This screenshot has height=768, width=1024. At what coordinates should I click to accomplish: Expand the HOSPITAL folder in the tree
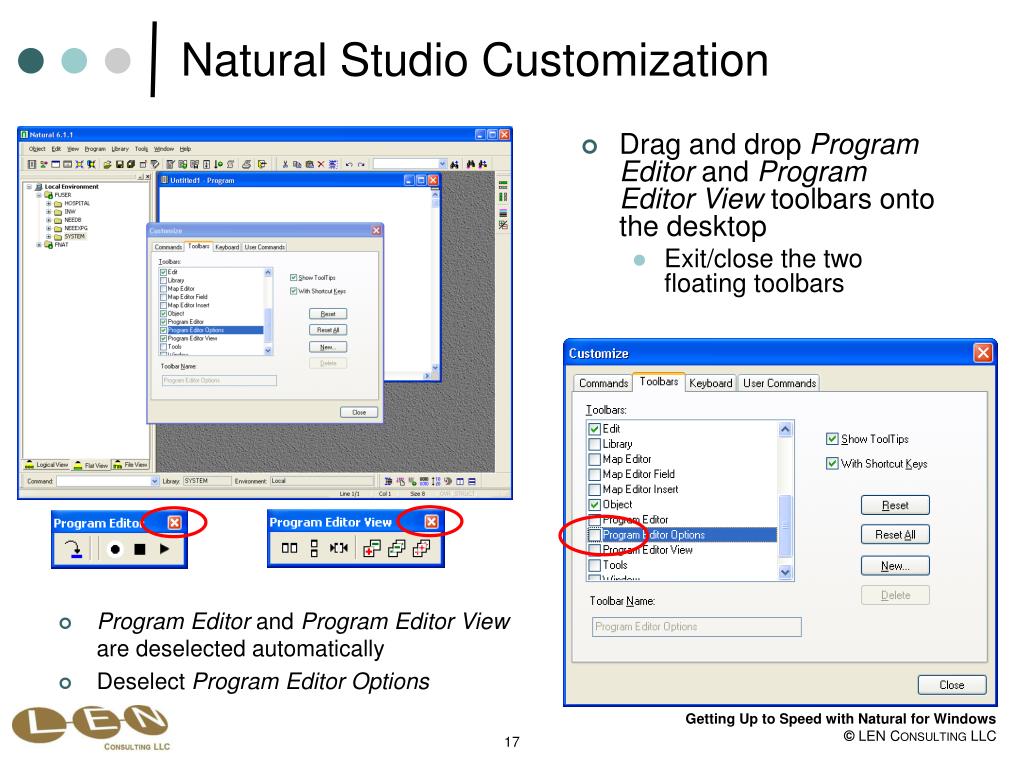[48, 203]
